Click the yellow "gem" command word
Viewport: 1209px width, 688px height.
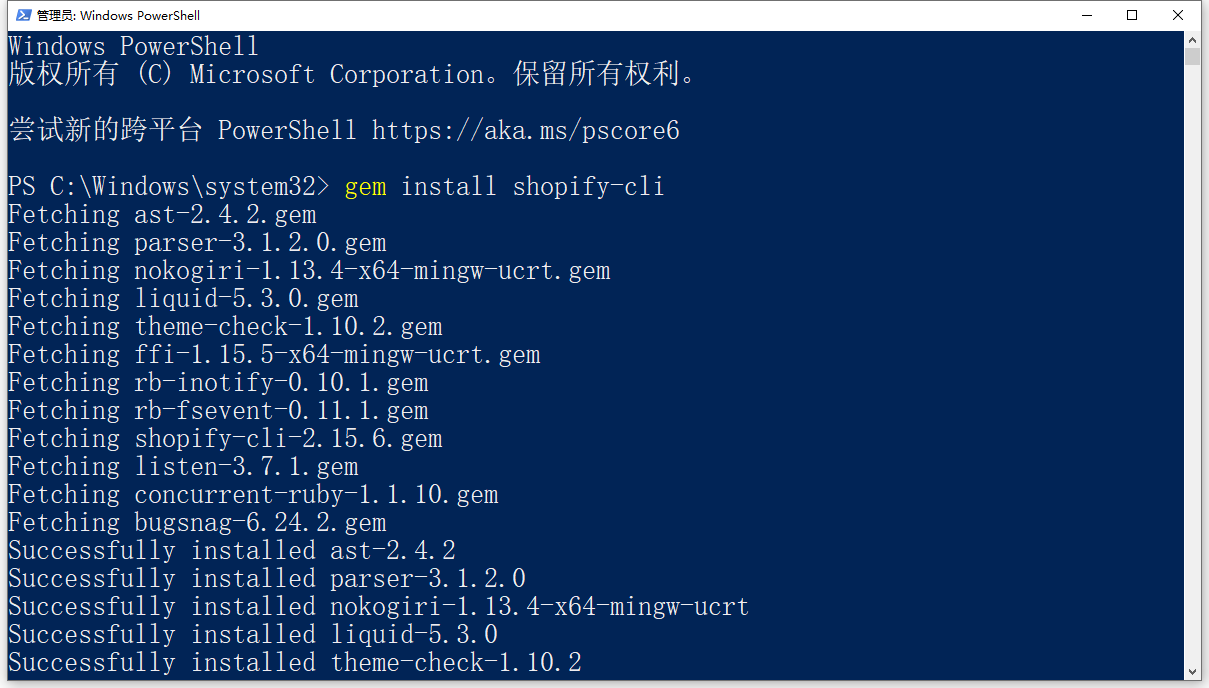coord(365,187)
